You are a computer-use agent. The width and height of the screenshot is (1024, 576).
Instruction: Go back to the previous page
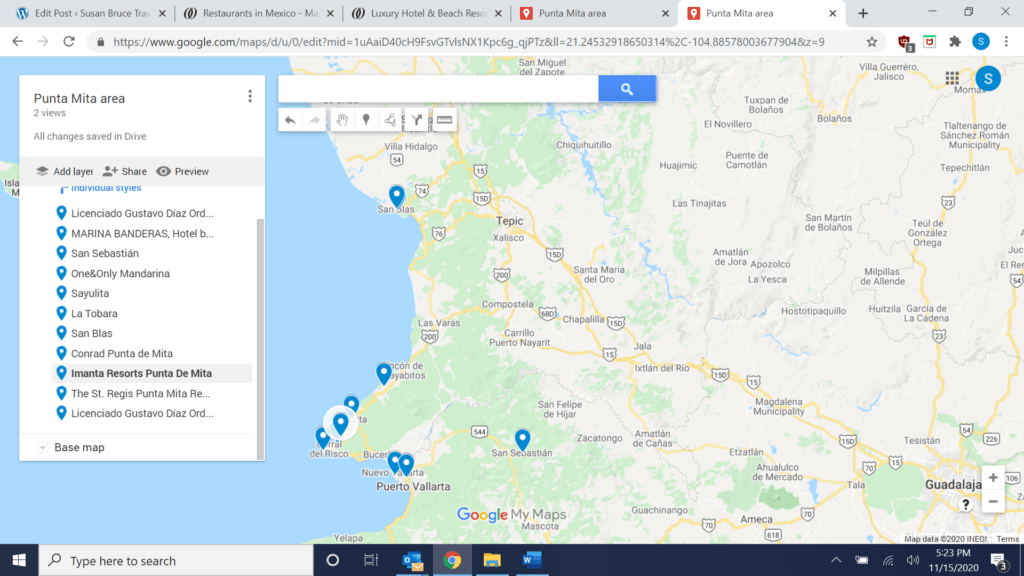[18, 42]
